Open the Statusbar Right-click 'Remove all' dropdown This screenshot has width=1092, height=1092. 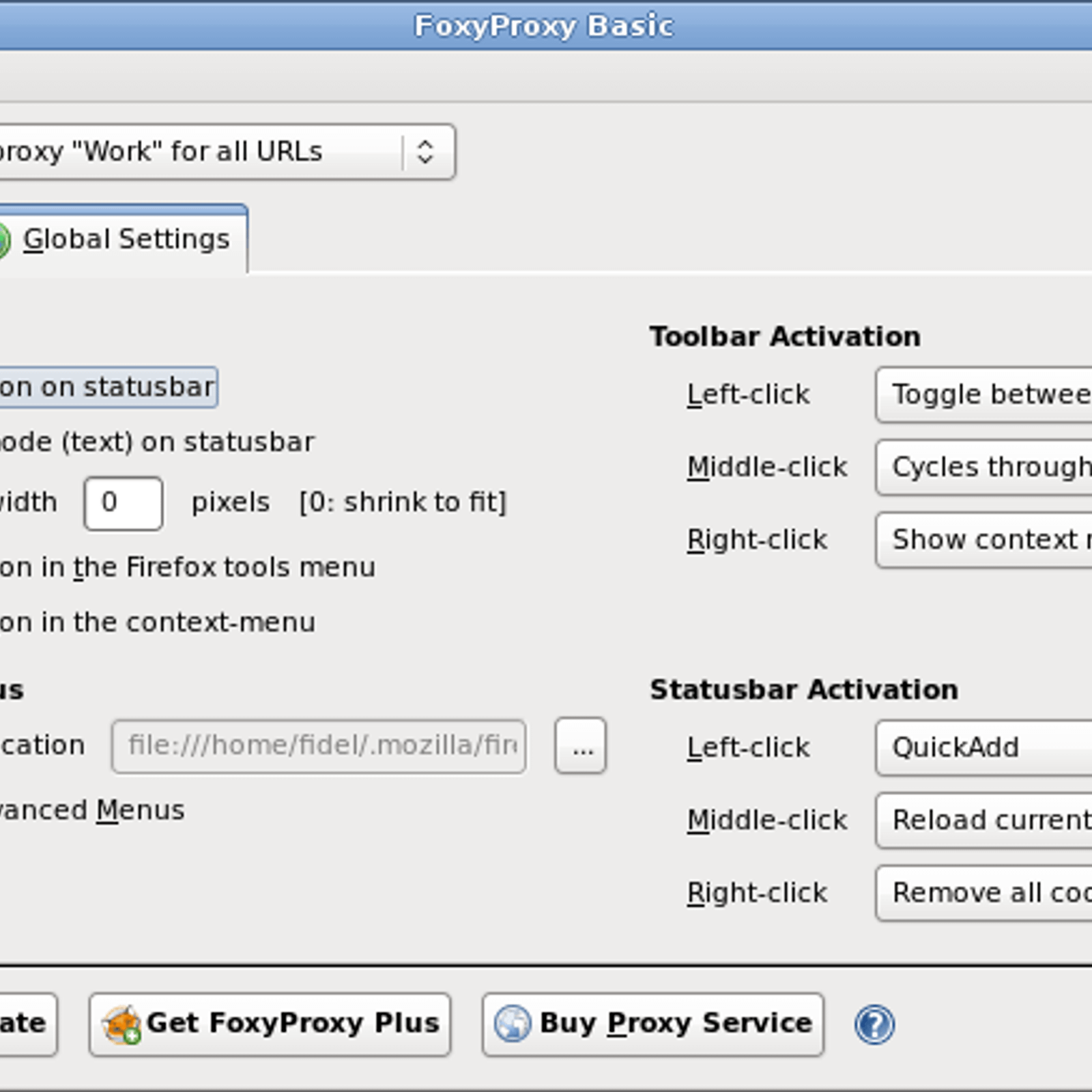pos(984,893)
